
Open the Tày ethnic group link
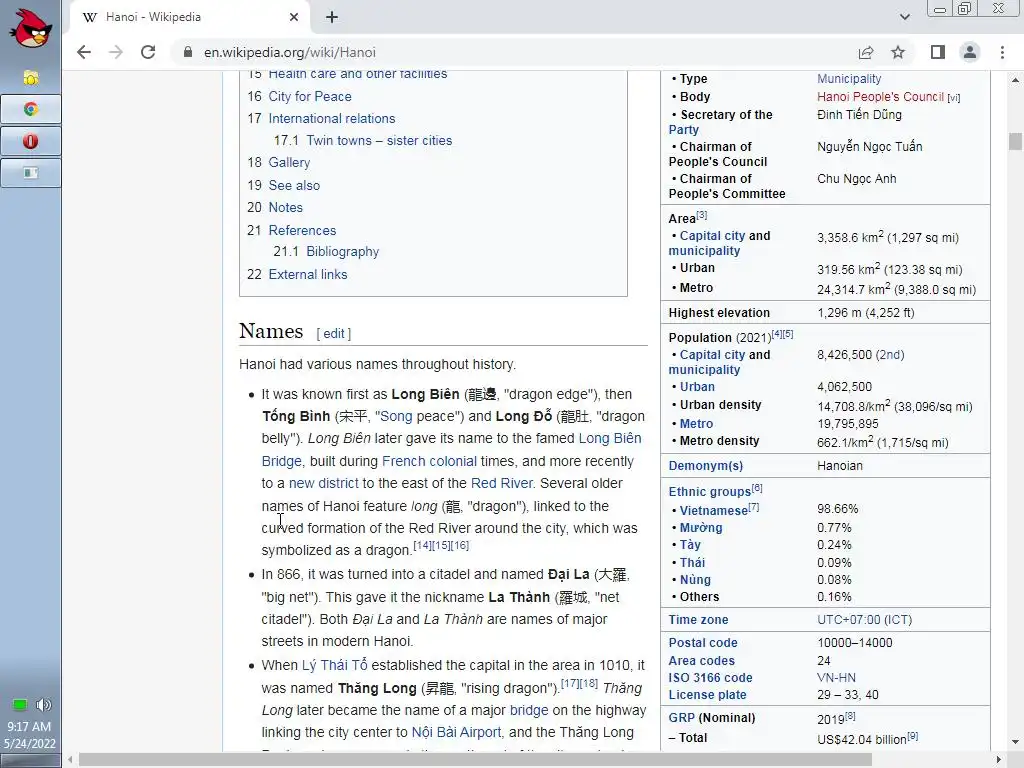click(x=690, y=545)
